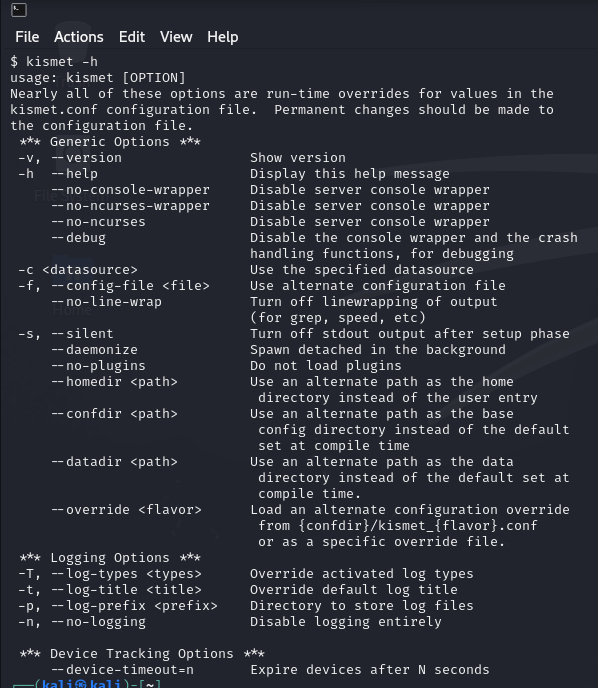Click the 'usage: kismet [OPTION]' line

(98, 78)
